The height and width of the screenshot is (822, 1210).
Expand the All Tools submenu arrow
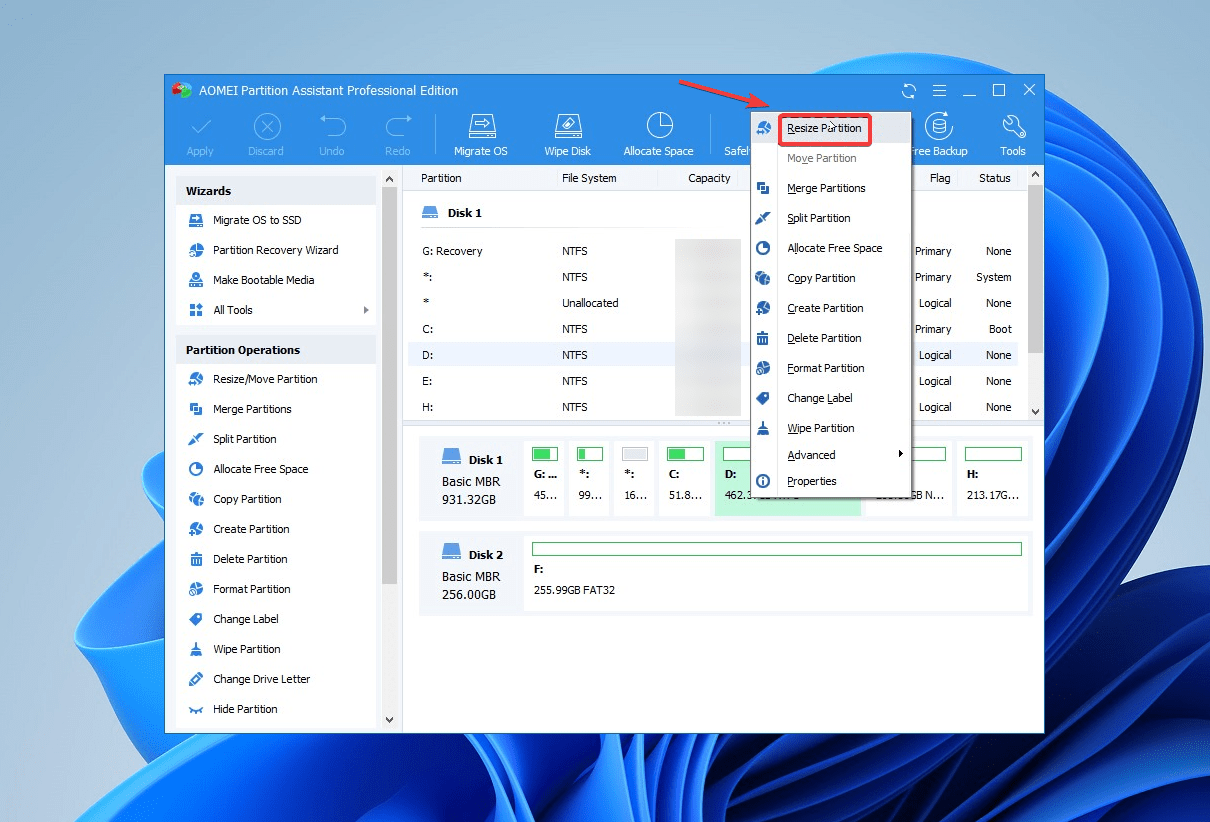(366, 310)
